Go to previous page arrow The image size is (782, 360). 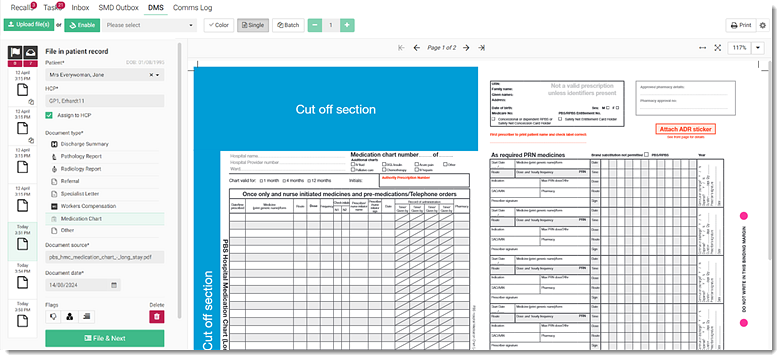[x=417, y=48]
